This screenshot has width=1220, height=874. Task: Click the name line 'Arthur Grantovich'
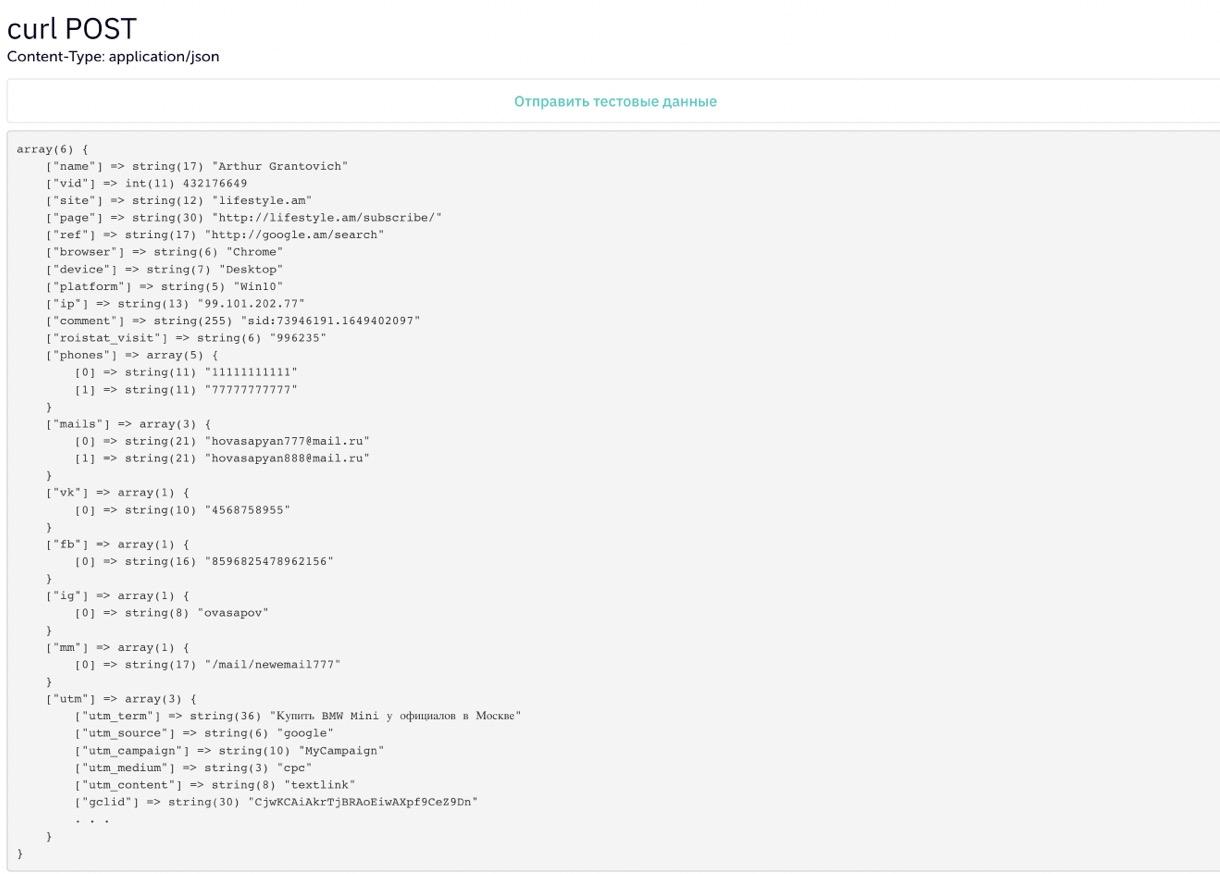[197, 166]
